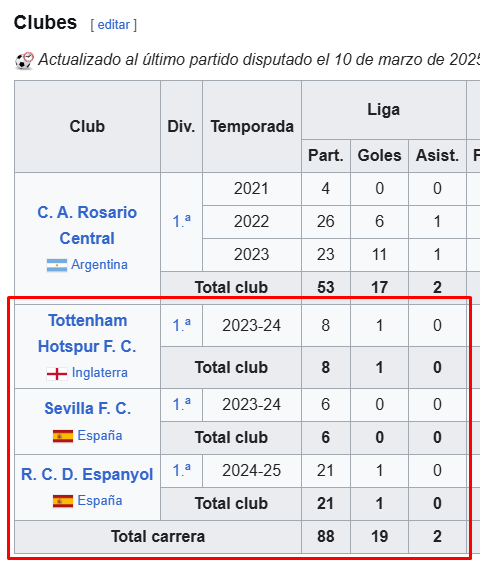Viewport: 480px width, 570px height.
Task: Click the Inglaterra country link
Action: [x=100, y=373]
